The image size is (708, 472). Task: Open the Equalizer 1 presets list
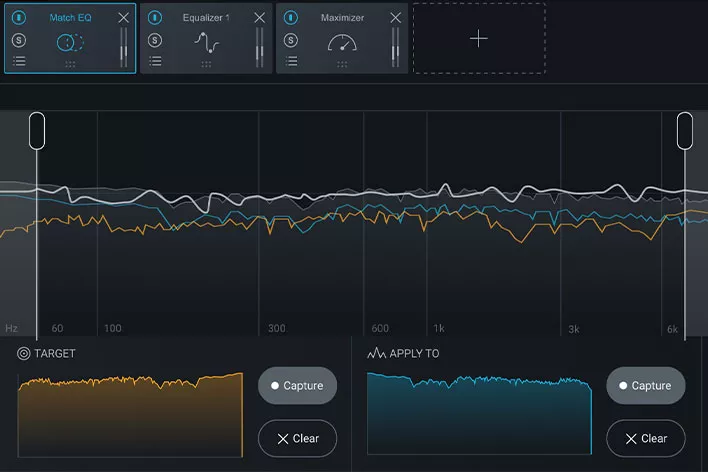[x=154, y=61]
